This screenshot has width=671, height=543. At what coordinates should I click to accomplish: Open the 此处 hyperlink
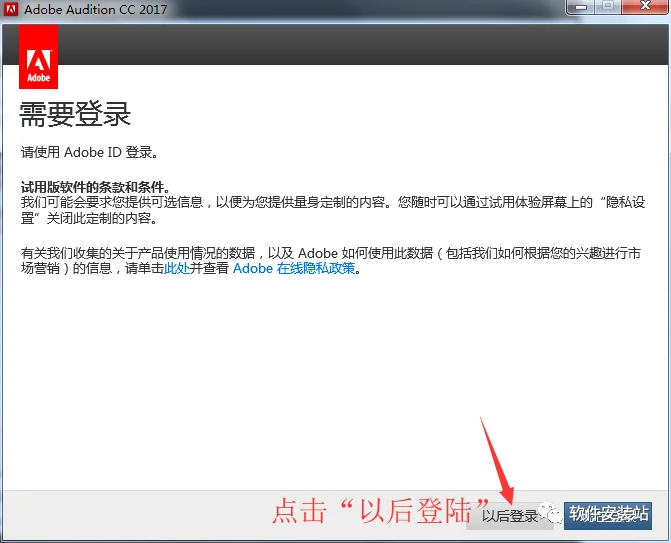click(177, 268)
